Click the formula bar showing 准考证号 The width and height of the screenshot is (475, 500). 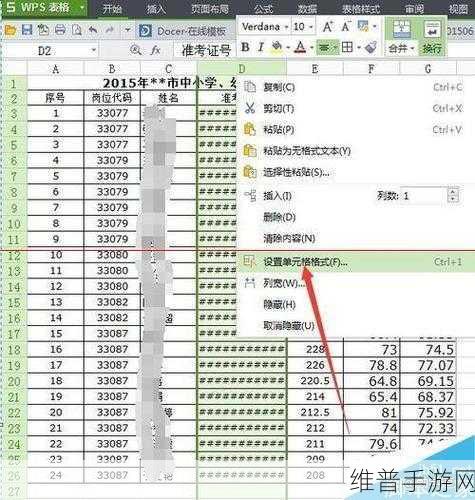coord(206,50)
